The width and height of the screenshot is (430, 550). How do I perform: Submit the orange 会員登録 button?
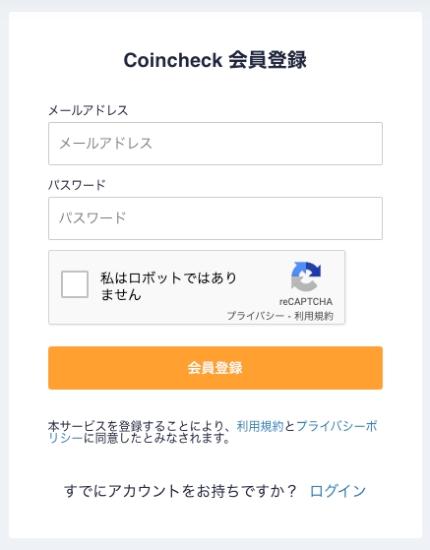point(215,368)
